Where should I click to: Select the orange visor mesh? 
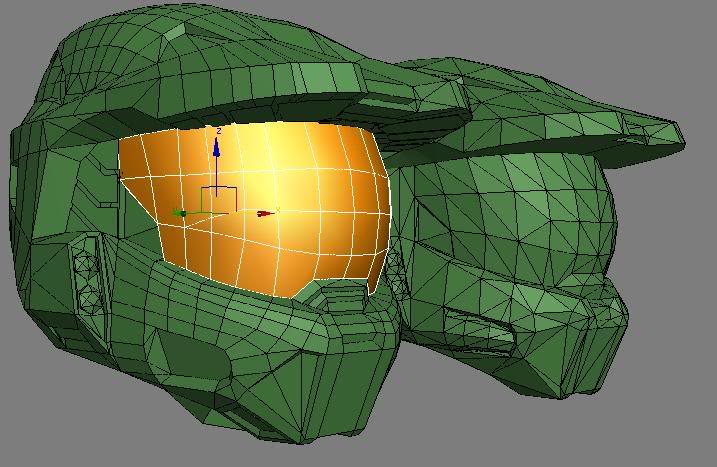tap(255, 209)
